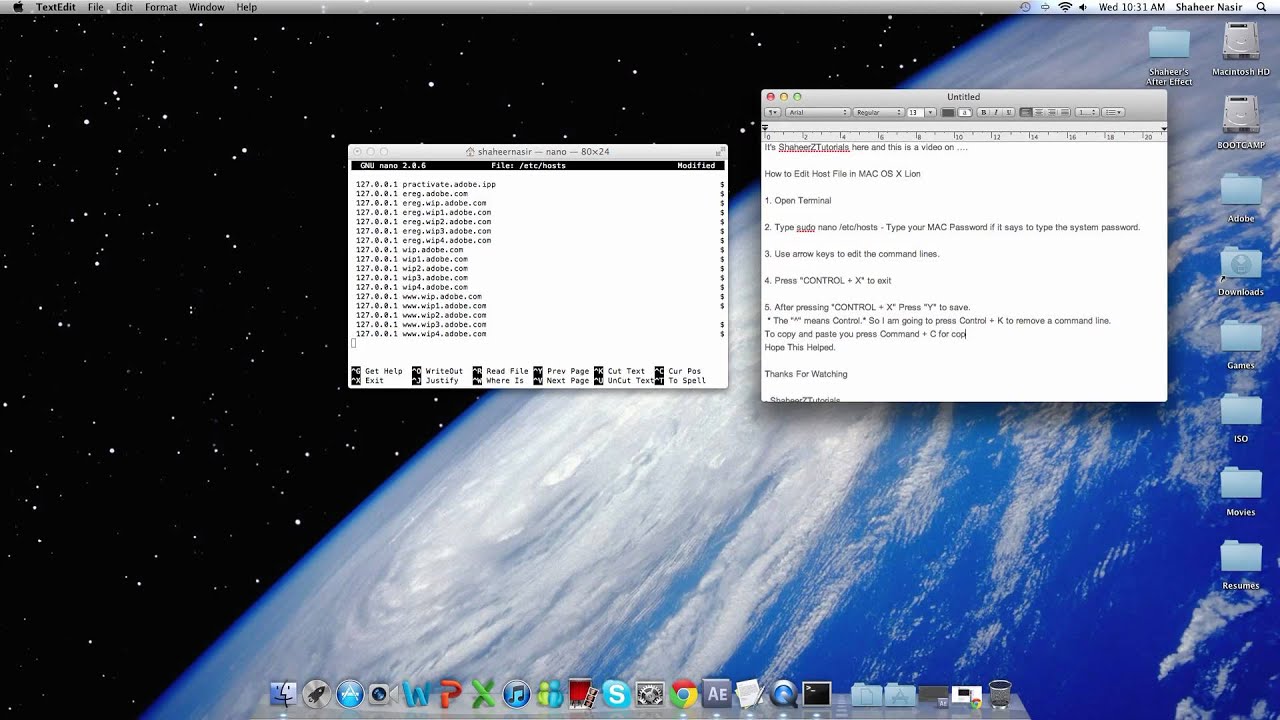Open text color swatch in TextEdit
1280x720 pixels.
coord(948,112)
